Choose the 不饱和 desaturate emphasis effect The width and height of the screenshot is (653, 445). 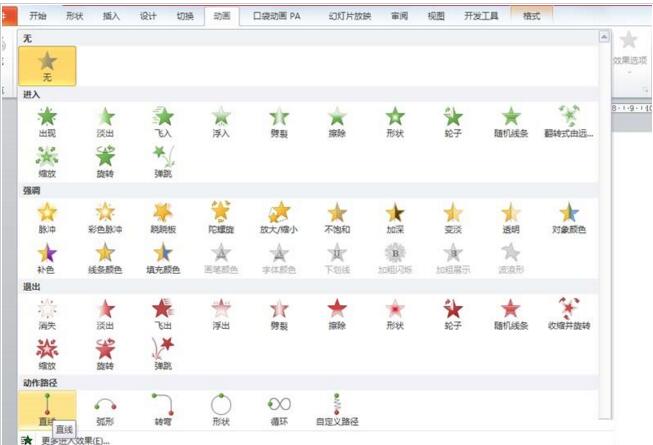[337, 218]
